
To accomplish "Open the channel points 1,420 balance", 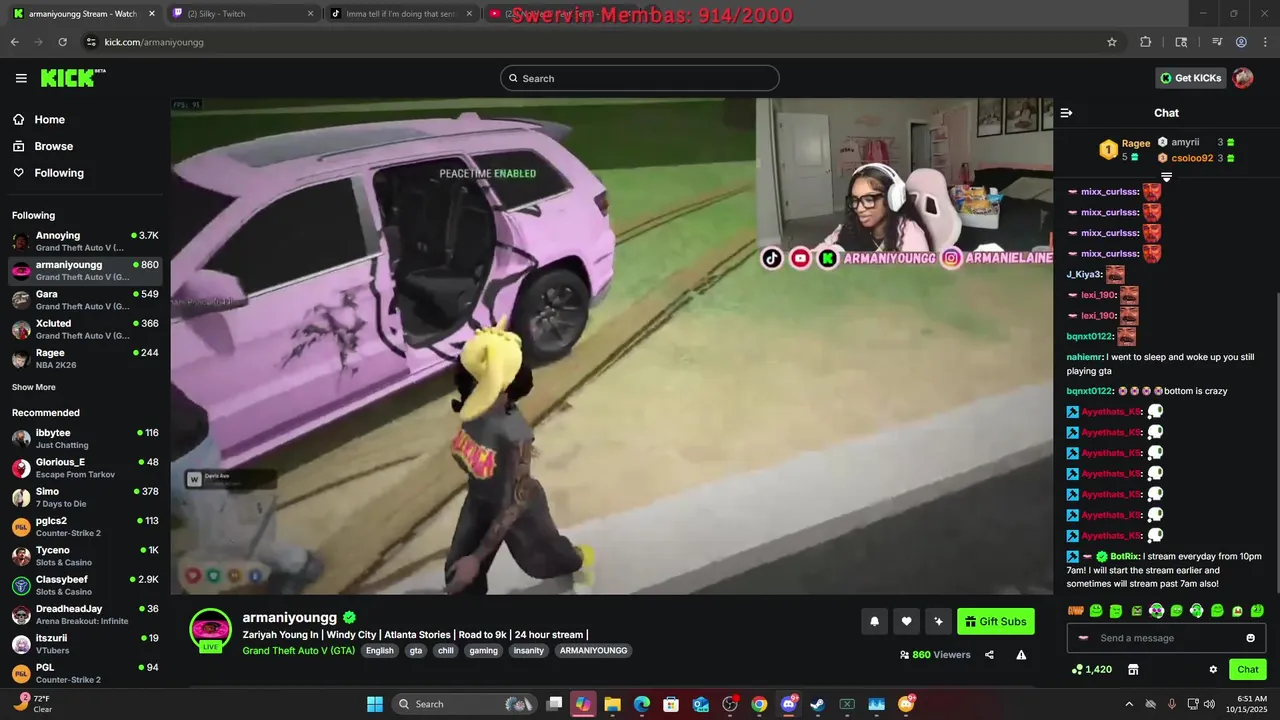I will tap(1091, 669).
